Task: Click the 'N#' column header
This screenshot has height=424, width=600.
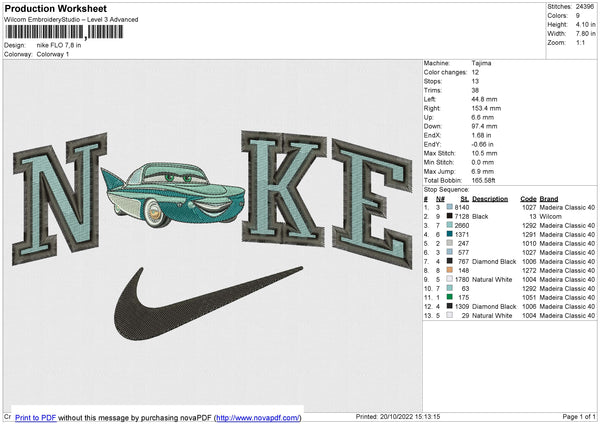Action: (x=440, y=199)
